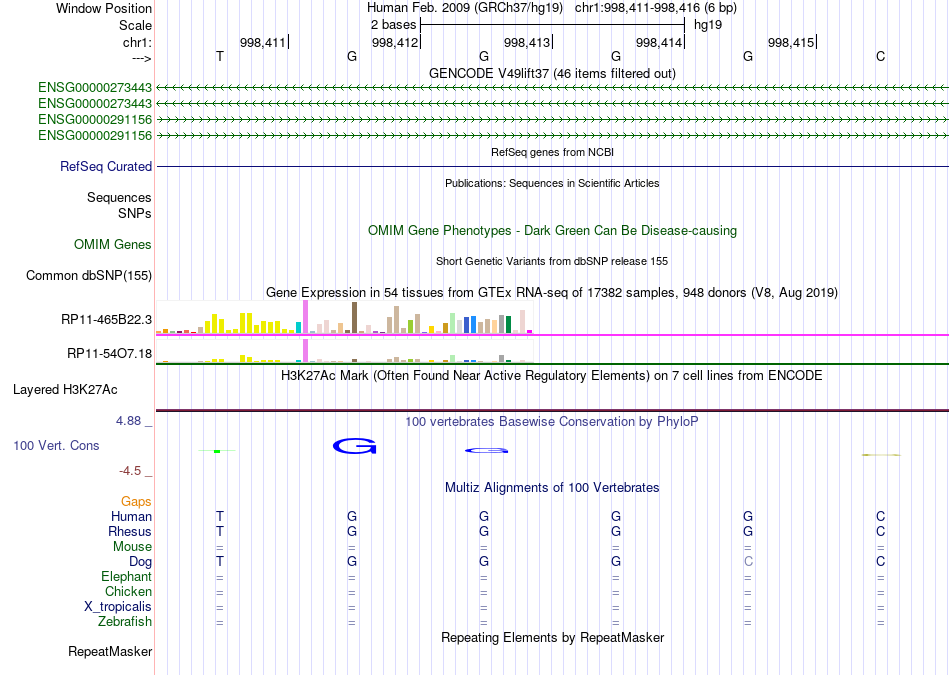The image size is (950, 675).
Task: Click the C base in the Human alignment row
Action: [880, 516]
